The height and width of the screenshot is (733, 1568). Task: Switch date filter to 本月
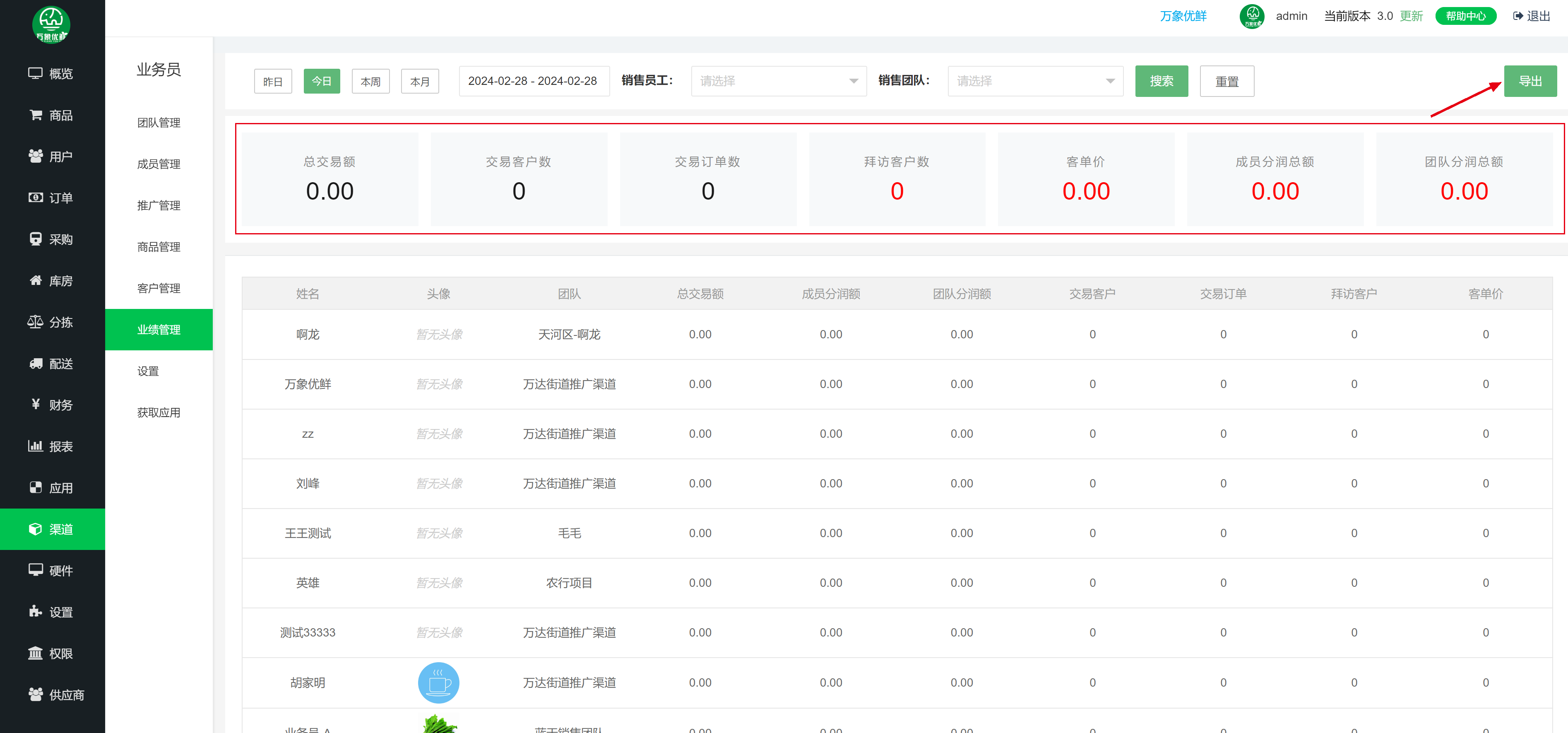point(419,81)
